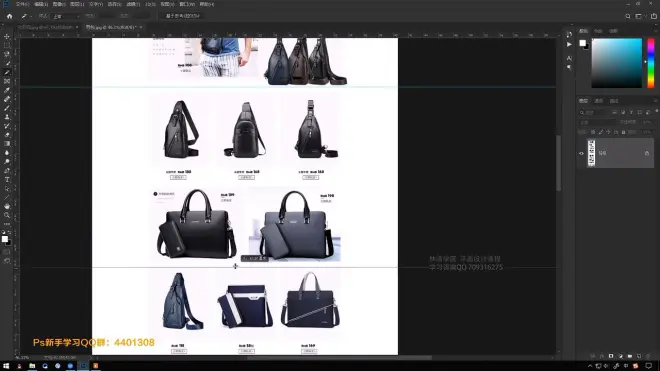Hide the layer using eye icon
Viewport: 660px width, 371px height.
coord(582,153)
